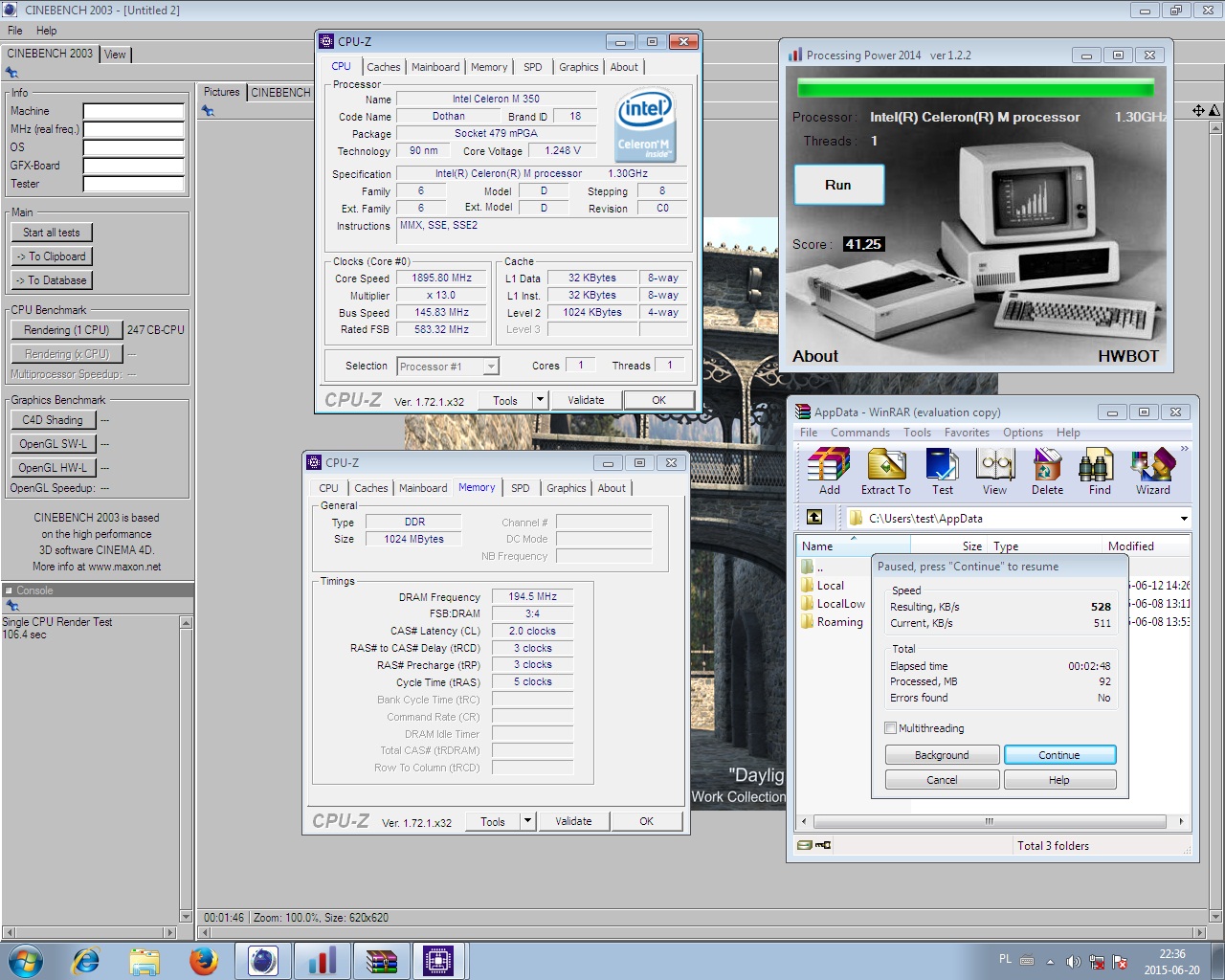Switch to Processing Power taskbar icon
The width and height of the screenshot is (1225, 980).
tap(322, 961)
